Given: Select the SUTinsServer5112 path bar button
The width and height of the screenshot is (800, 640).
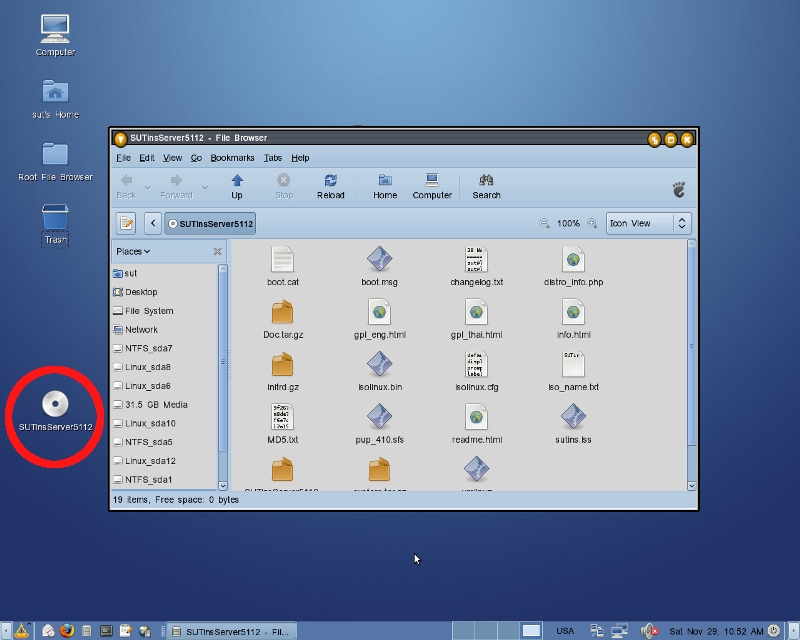Looking at the screenshot, I should pyautogui.click(x=210, y=224).
